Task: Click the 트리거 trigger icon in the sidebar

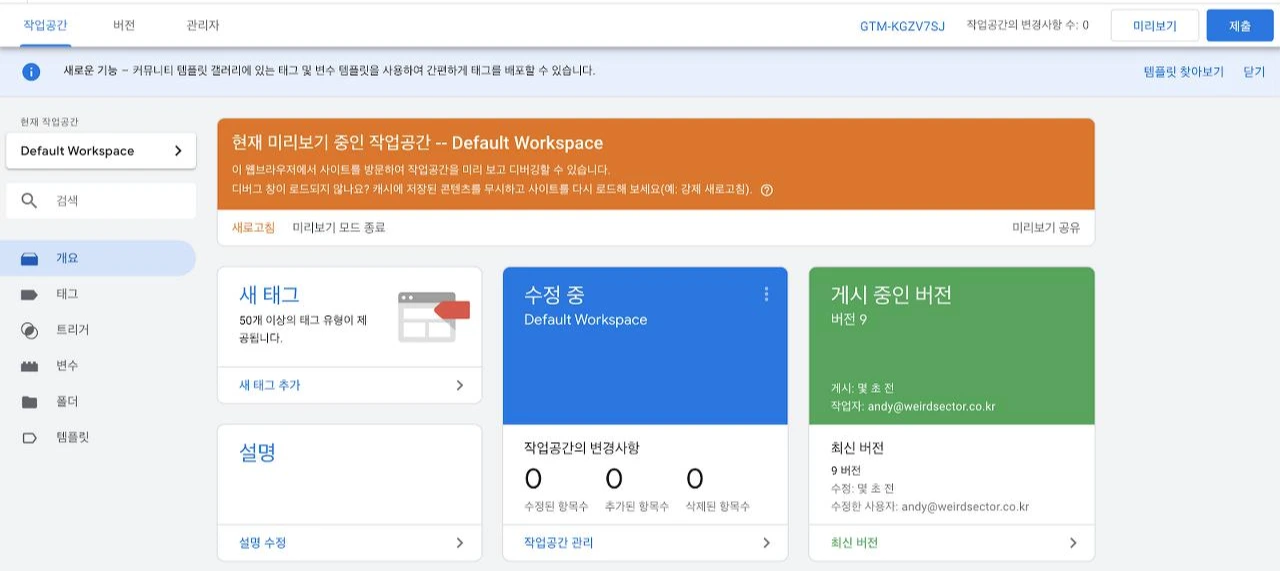Action: click(30, 330)
